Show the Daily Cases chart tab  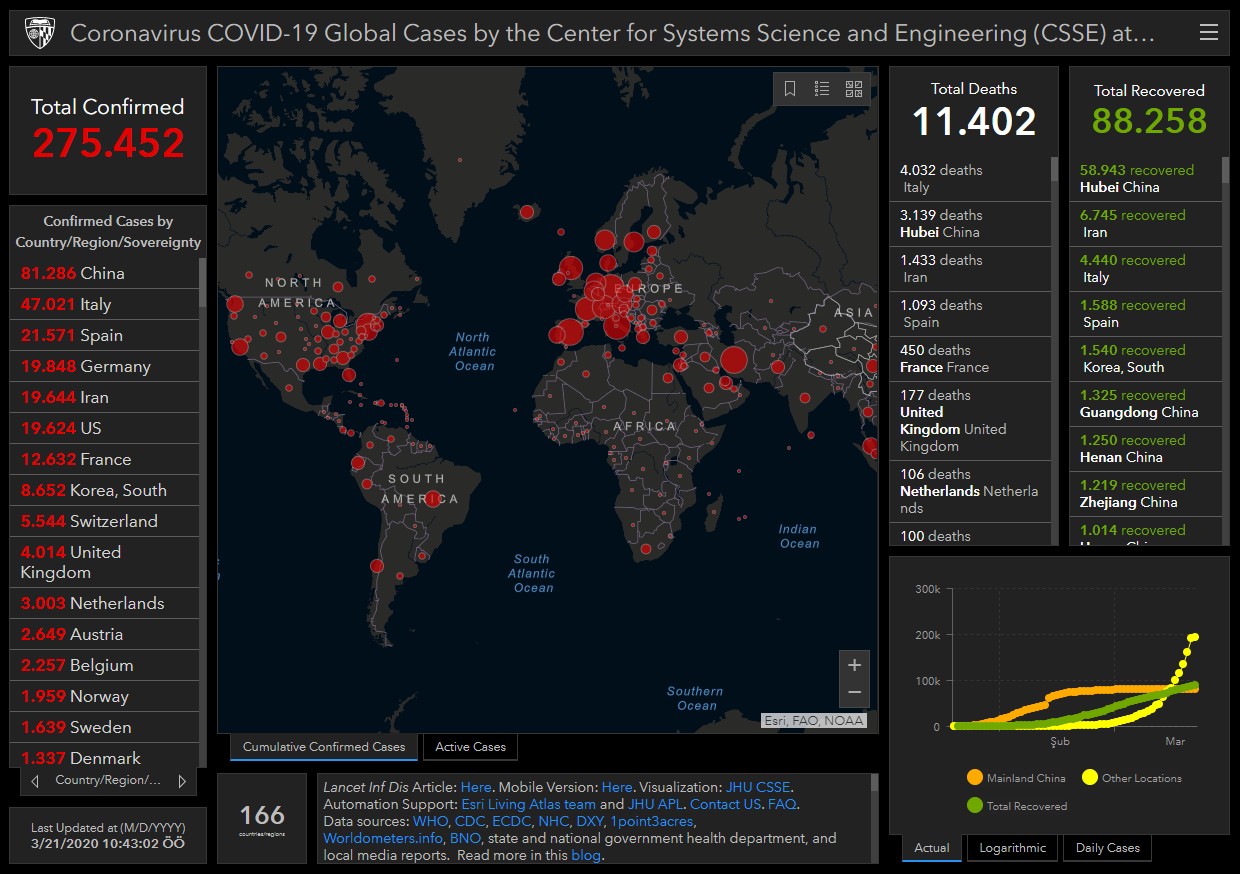1107,848
